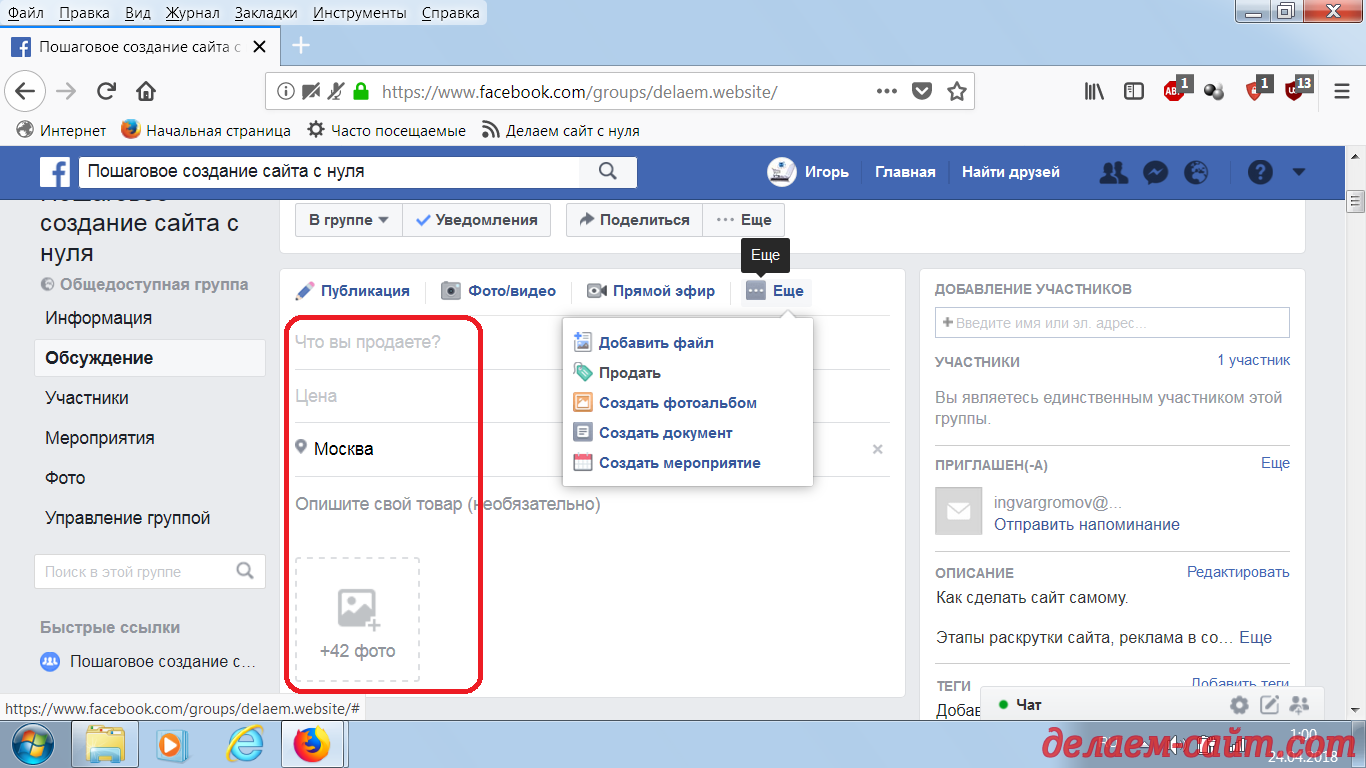This screenshot has width=1366, height=768.
Task: Toggle the Notifications checkmark button
Action: (x=477, y=220)
